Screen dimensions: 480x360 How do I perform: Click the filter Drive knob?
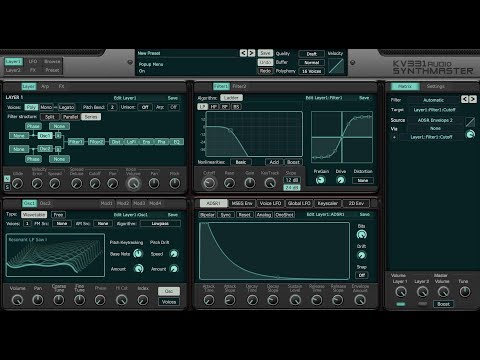pyautogui.click(x=341, y=180)
